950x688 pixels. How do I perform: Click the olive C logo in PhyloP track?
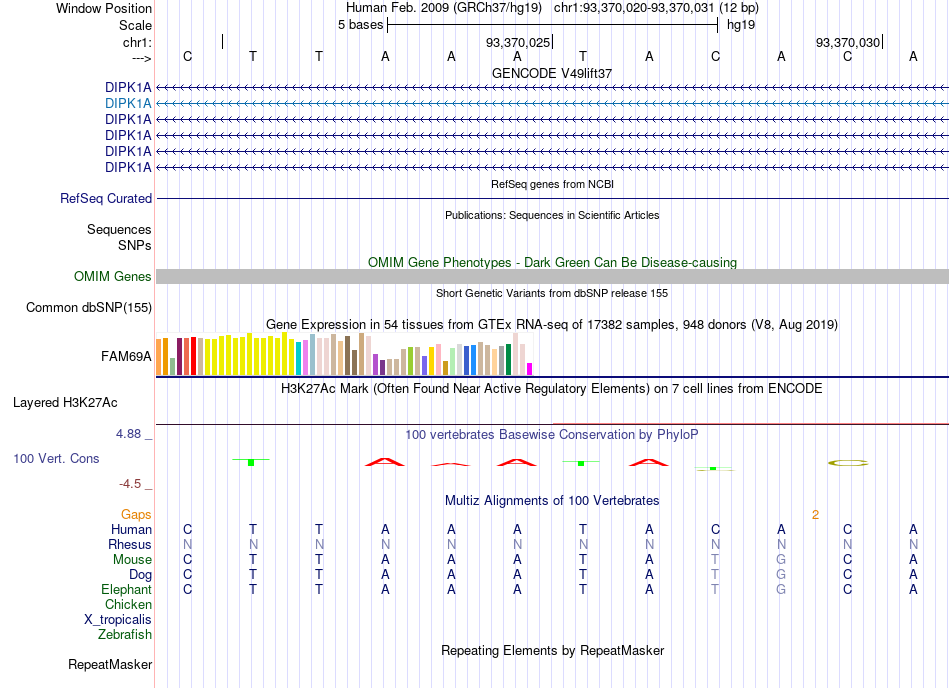click(848, 463)
